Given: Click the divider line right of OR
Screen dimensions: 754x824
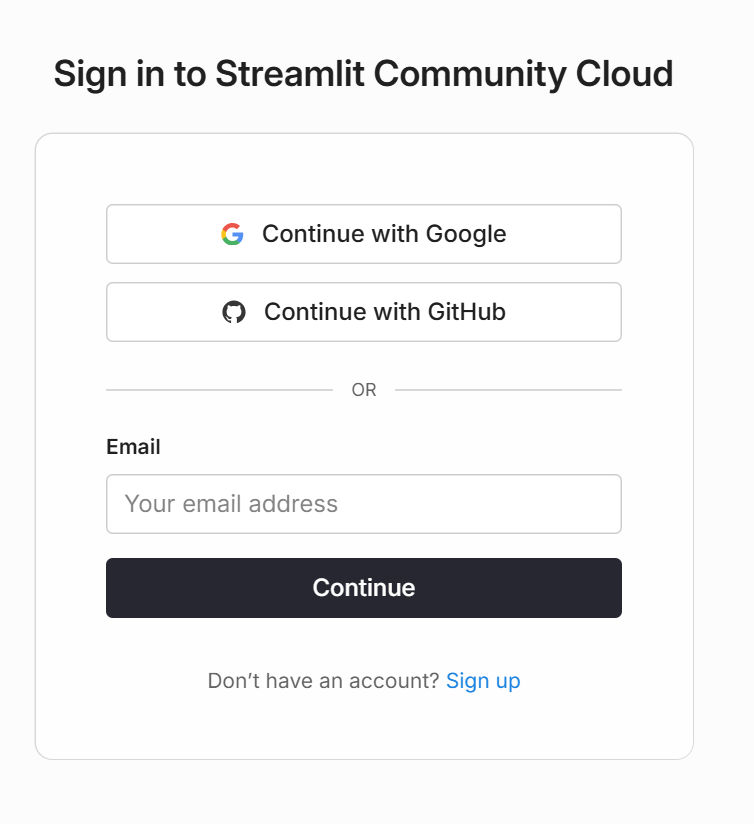Looking at the screenshot, I should [508, 390].
